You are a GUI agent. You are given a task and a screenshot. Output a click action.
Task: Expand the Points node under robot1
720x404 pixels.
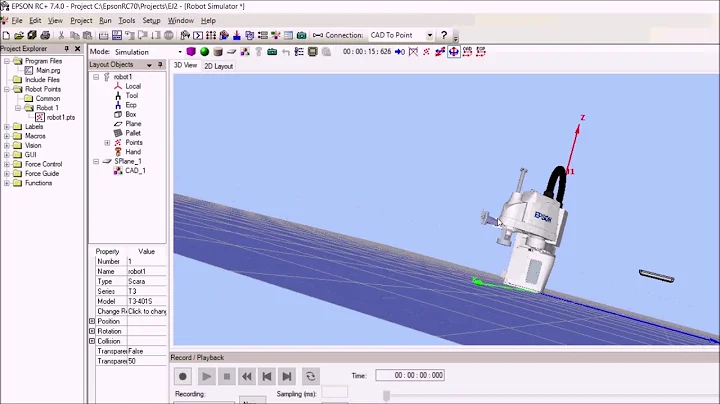point(107,143)
